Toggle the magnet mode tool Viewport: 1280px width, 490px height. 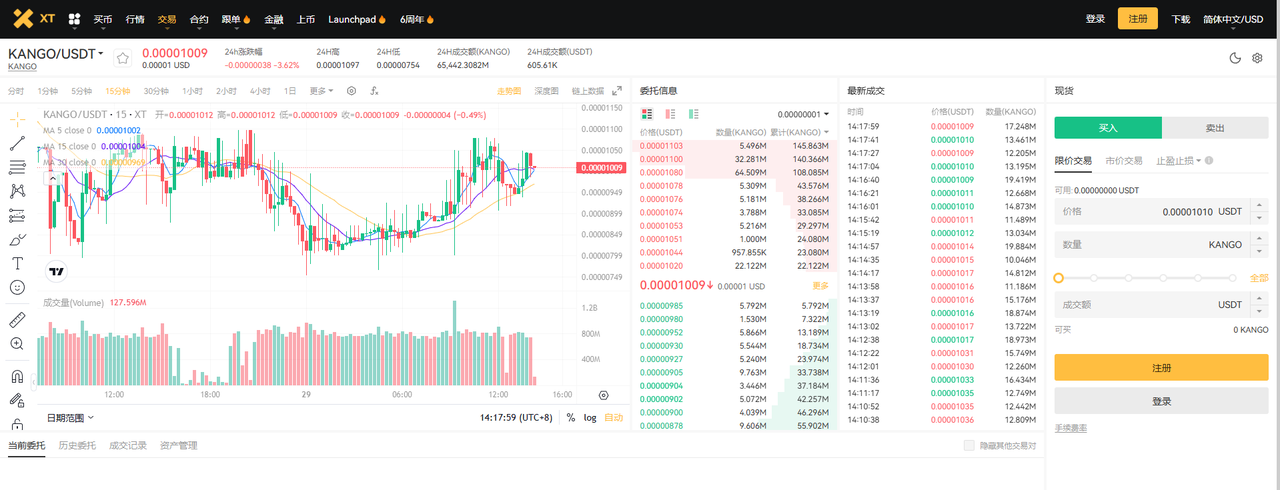tap(17, 377)
